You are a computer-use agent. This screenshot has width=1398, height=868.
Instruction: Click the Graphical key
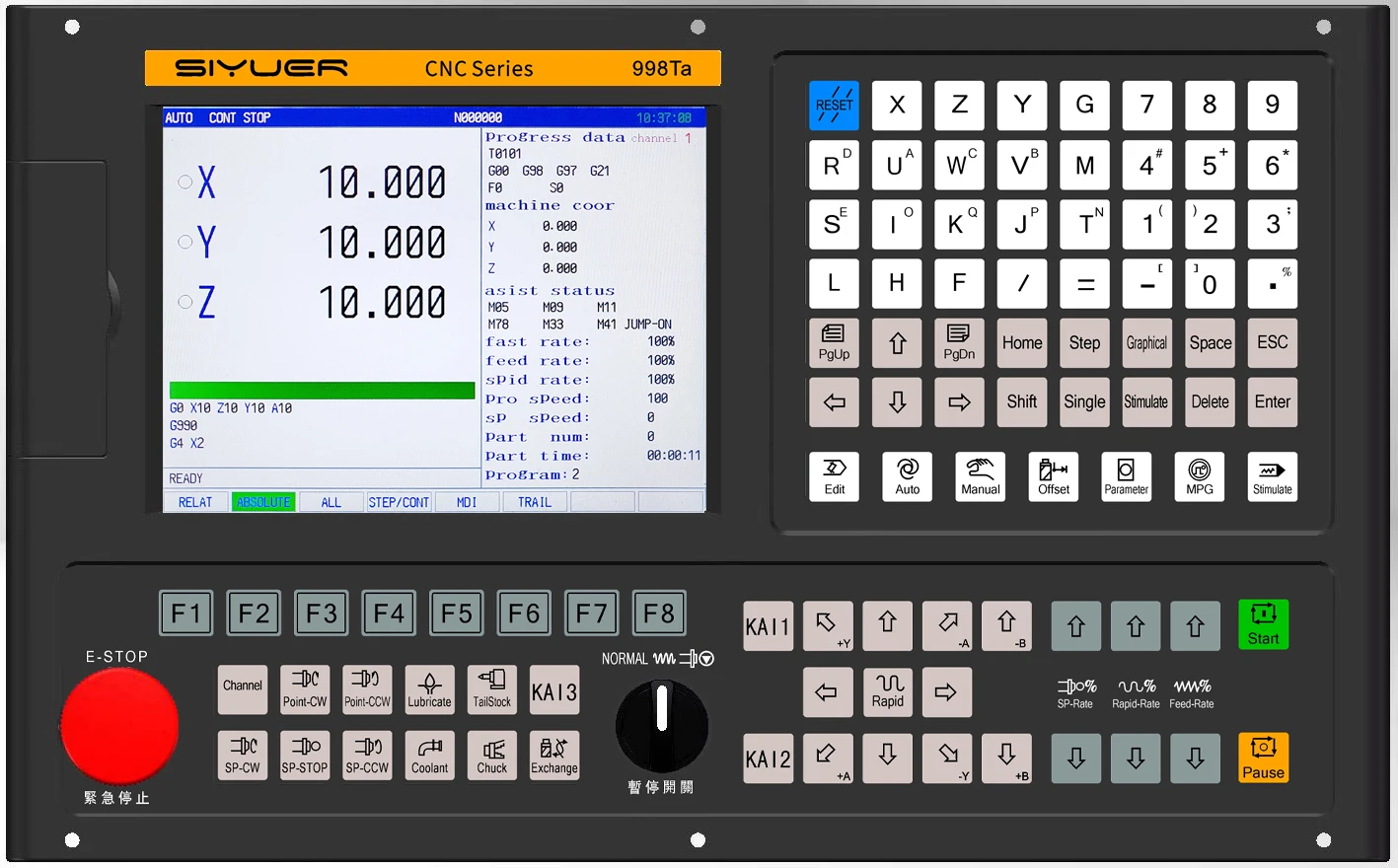click(1147, 342)
